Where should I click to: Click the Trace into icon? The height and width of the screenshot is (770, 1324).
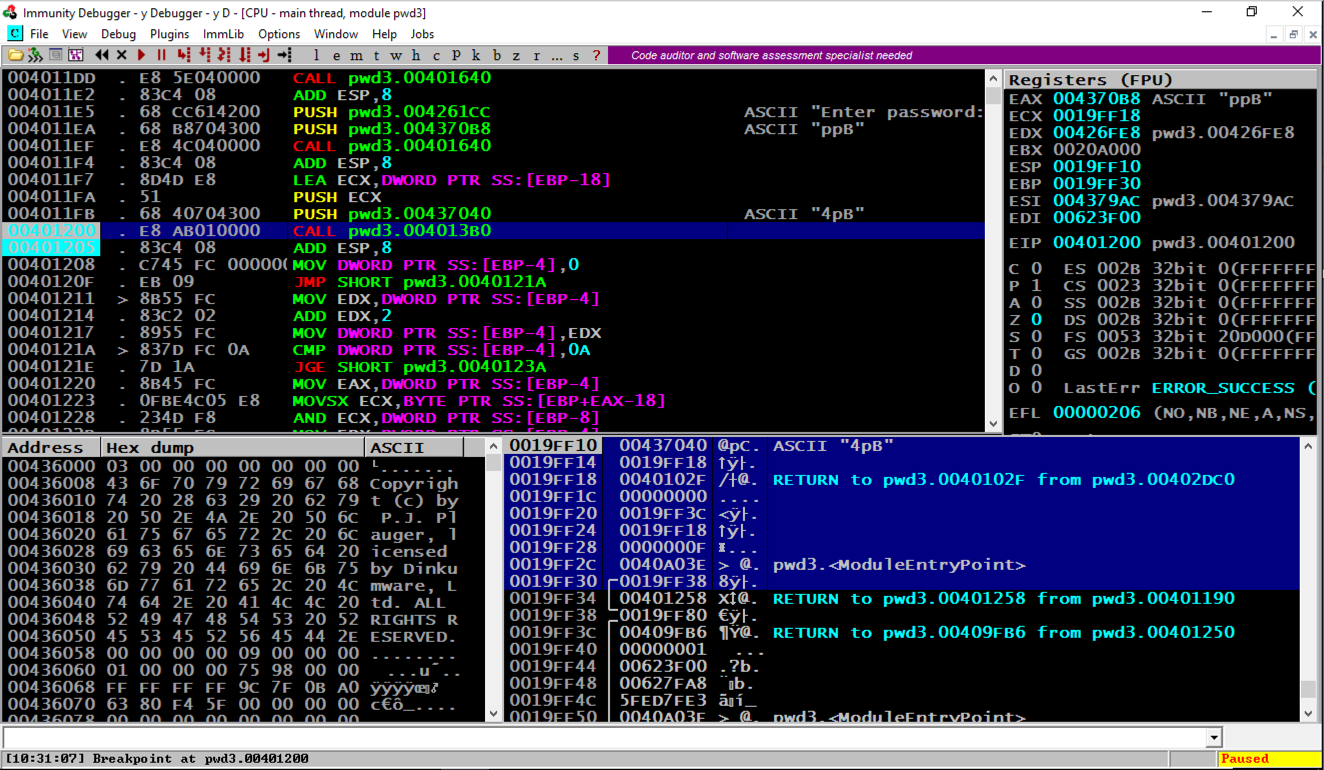(226, 55)
